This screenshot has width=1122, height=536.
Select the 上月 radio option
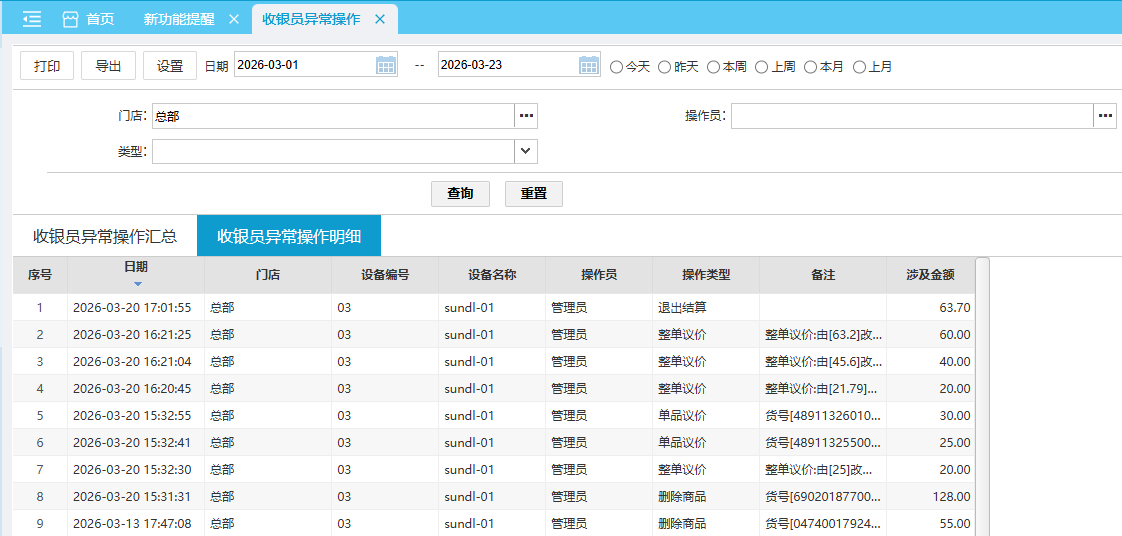tap(859, 67)
